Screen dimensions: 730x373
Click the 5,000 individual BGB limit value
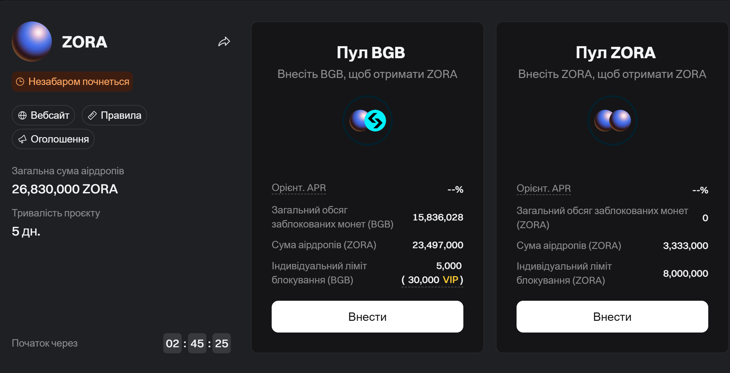[x=449, y=266]
